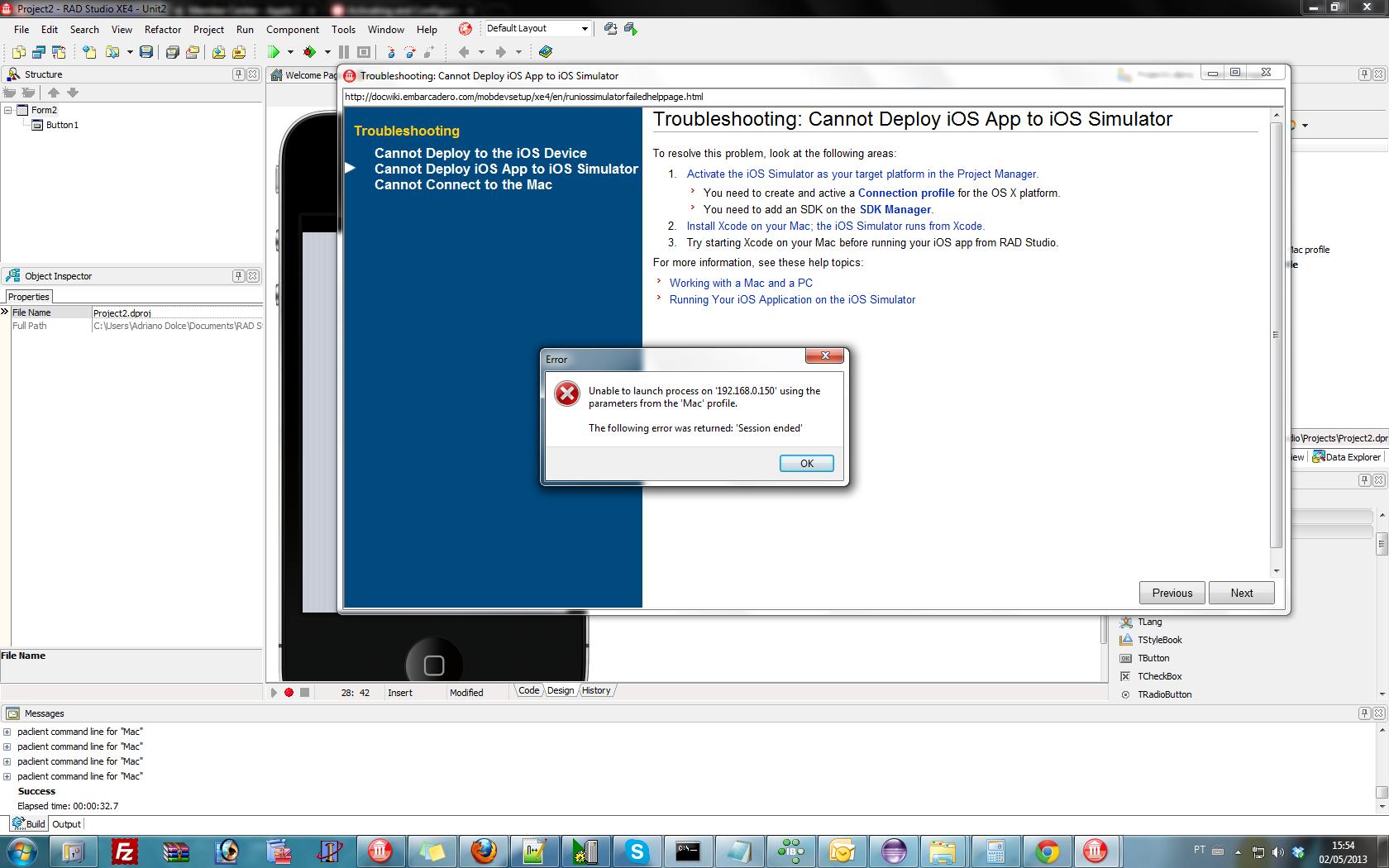Viewport: 1389px width, 868px height.
Task: Click the Pause toolbar icon
Action: click(x=344, y=52)
